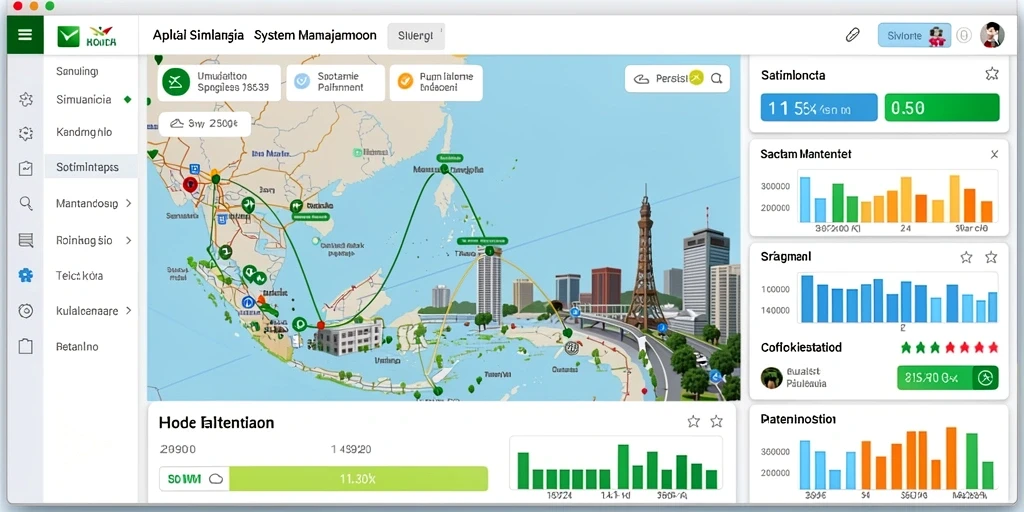
Task: Click the gear icon beside Simuanicia
Action: pyautogui.click(x=25, y=99)
